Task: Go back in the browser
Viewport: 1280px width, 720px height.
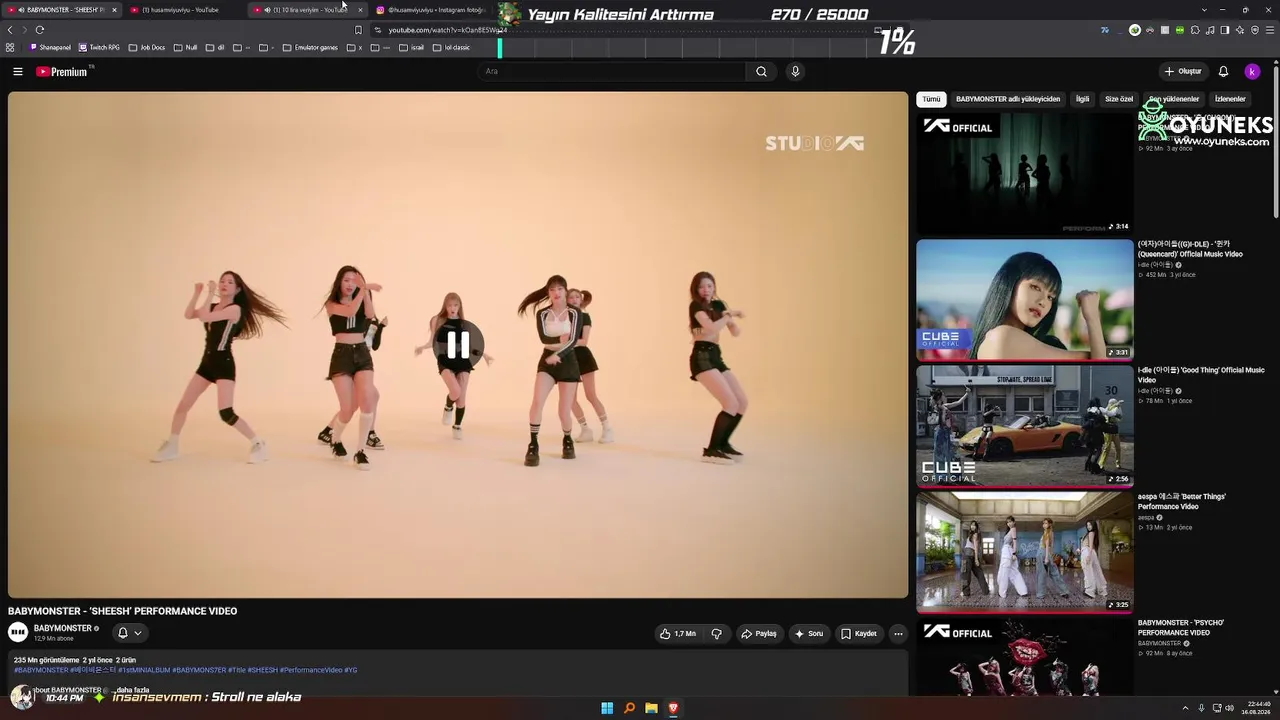Action: point(10,30)
